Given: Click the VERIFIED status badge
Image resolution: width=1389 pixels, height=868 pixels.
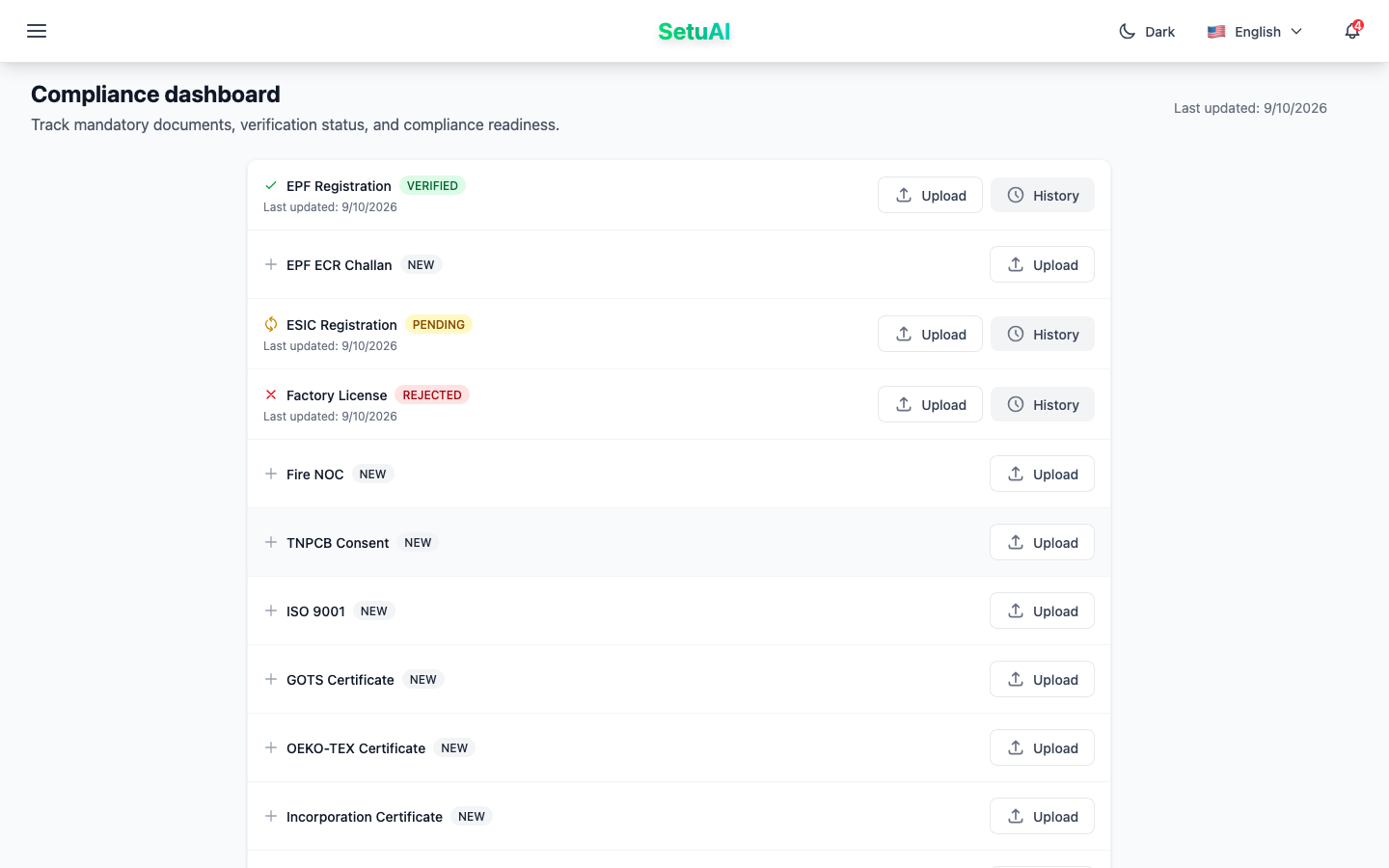Looking at the screenshot, I should (432, 185).
